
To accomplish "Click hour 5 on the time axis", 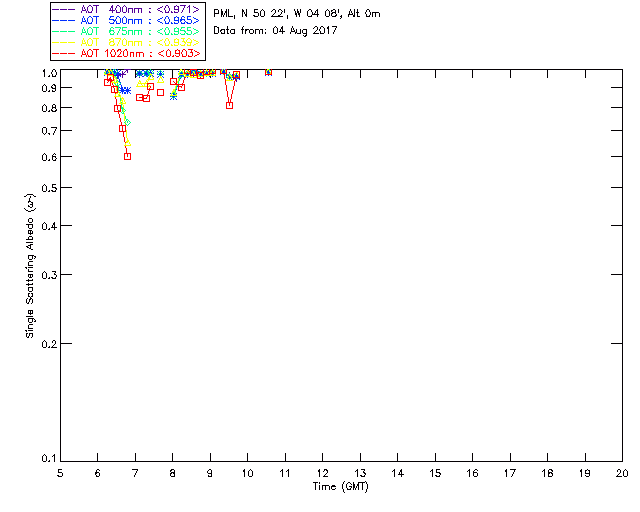I will [60, 473].
